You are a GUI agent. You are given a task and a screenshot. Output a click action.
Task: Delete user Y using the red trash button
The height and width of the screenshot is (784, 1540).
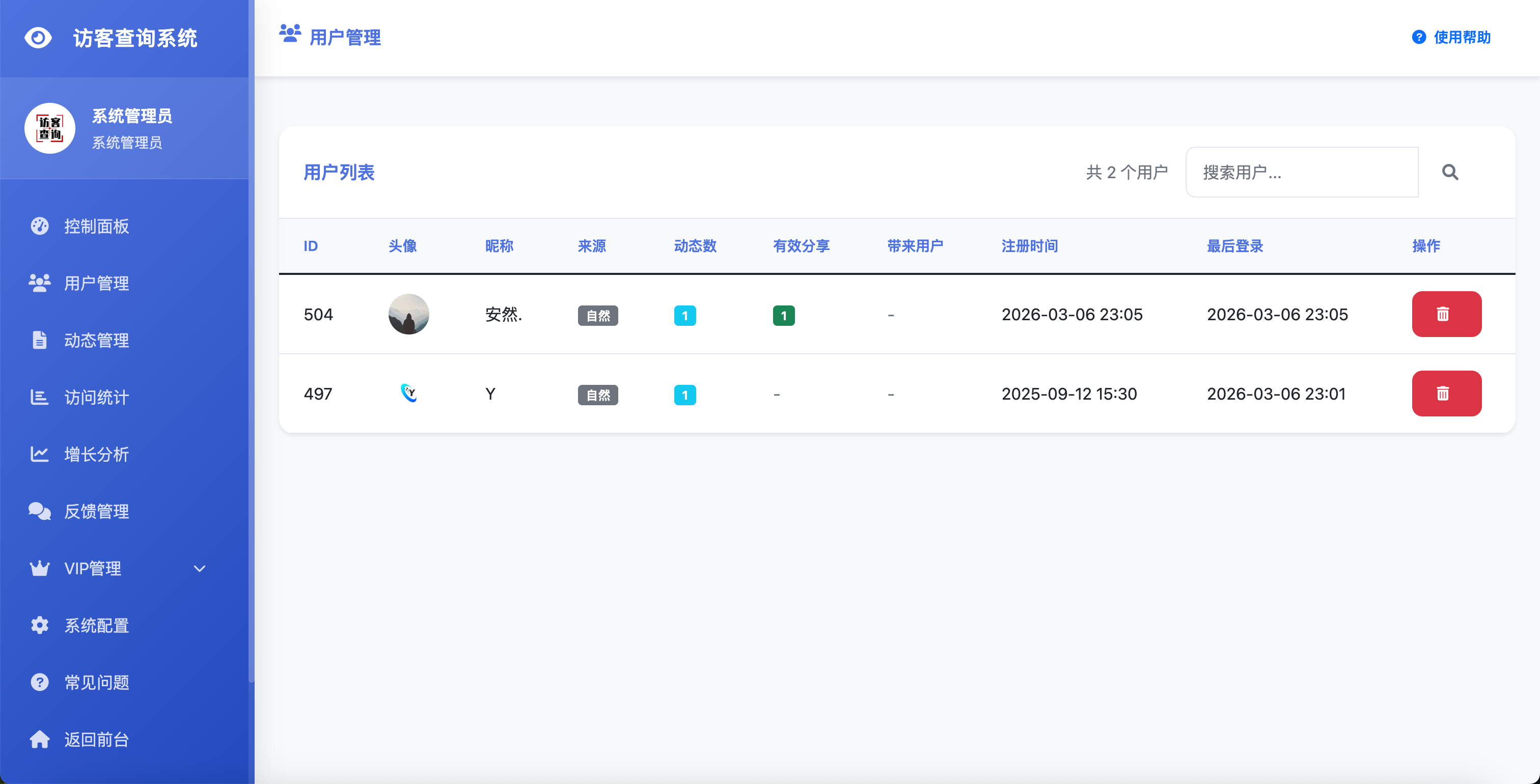1446,393
